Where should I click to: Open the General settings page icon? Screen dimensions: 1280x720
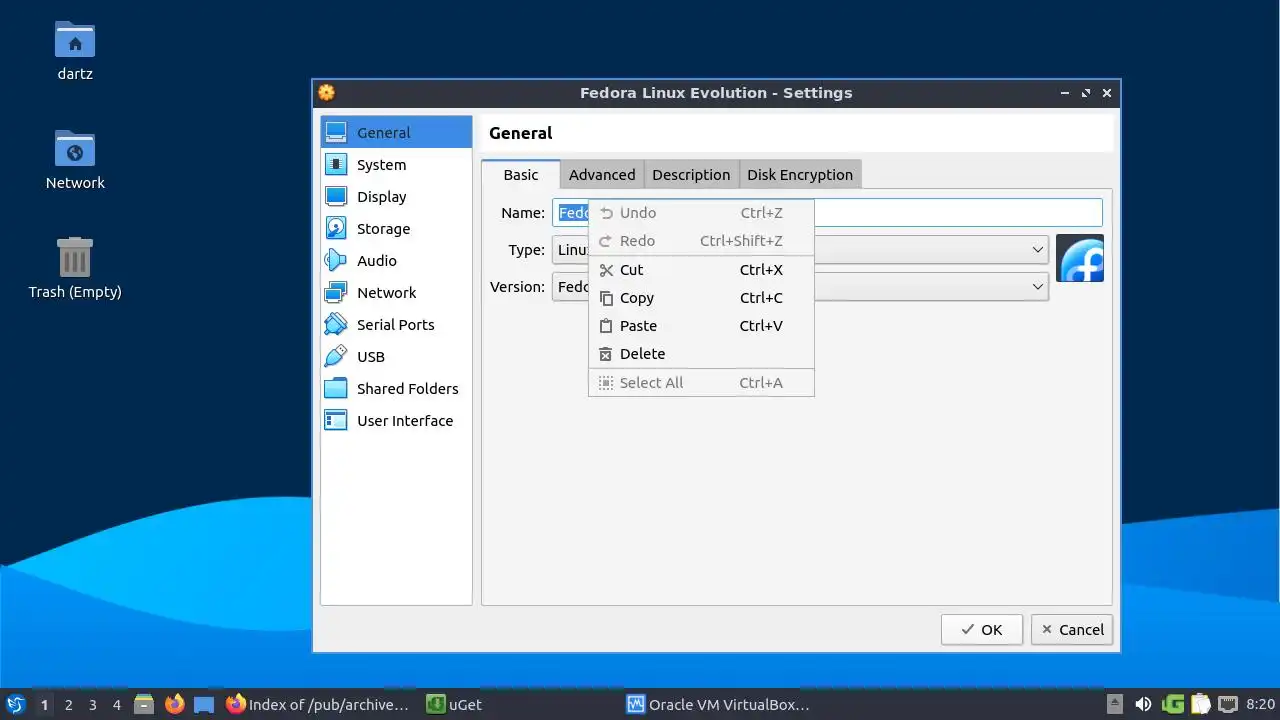(x=336, y=132)
